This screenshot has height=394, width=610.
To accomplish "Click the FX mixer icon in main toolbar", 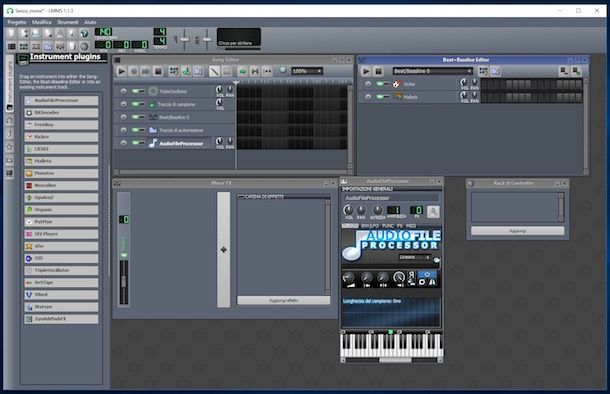I will click(60, 46).
